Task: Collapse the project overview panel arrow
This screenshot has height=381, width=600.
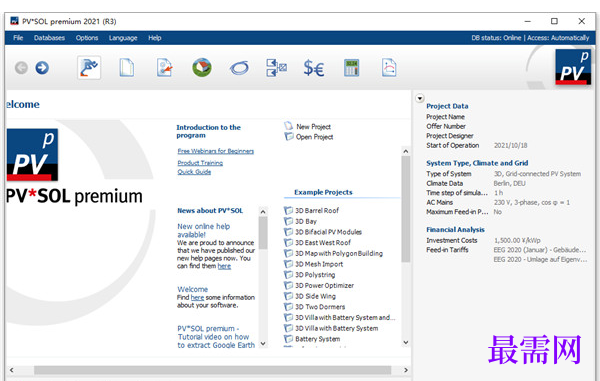Action: click(x=420, y=98)
